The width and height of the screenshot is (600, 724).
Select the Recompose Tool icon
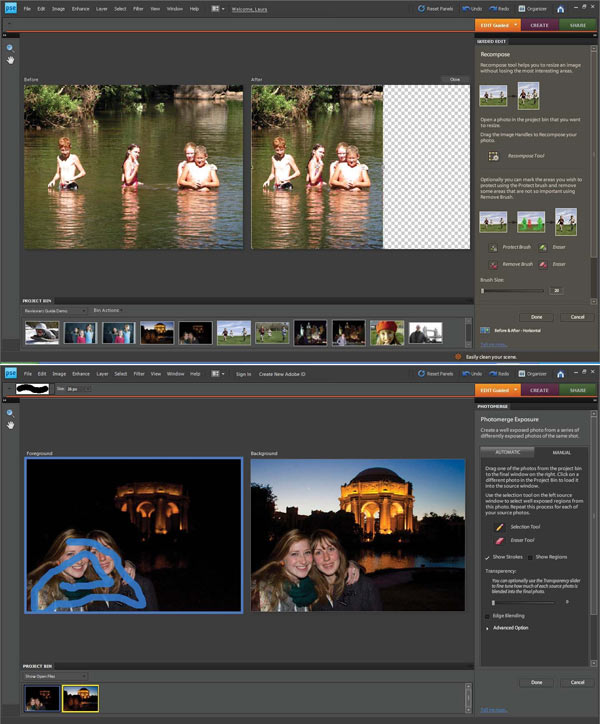[x=493, y=156]
